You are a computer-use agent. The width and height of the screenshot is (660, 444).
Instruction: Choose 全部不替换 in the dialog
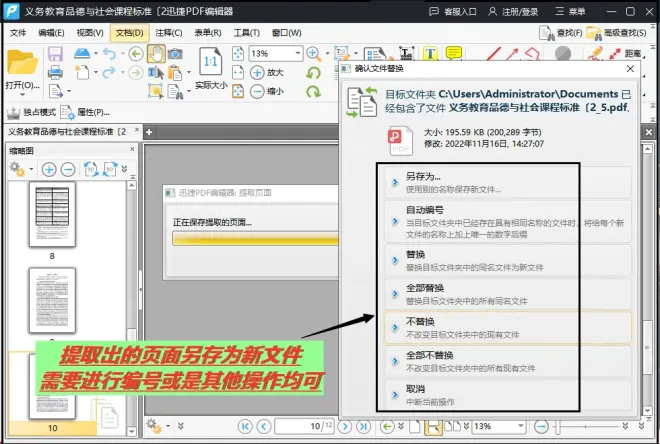point(508,361)
